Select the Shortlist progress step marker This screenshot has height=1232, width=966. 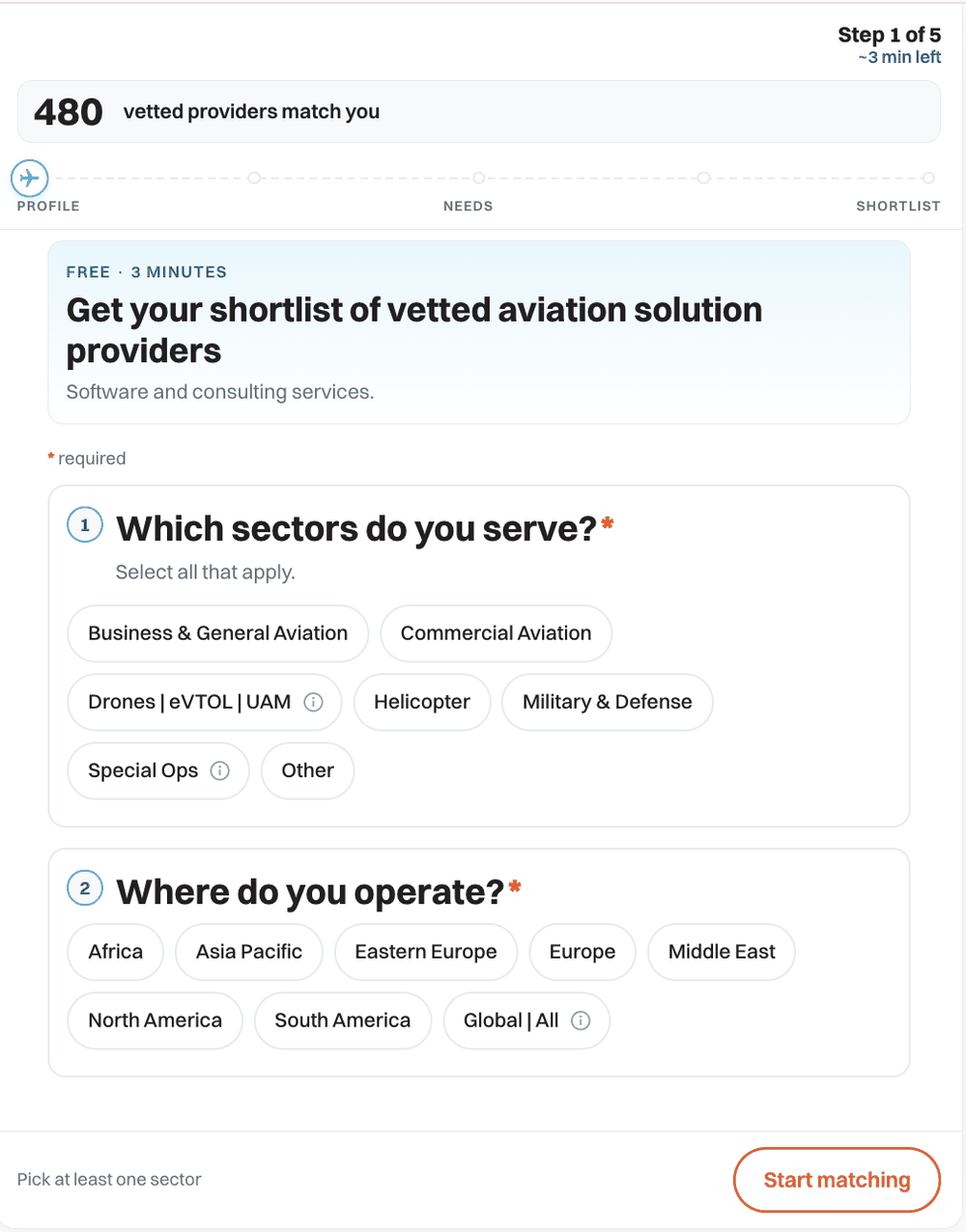928,179
